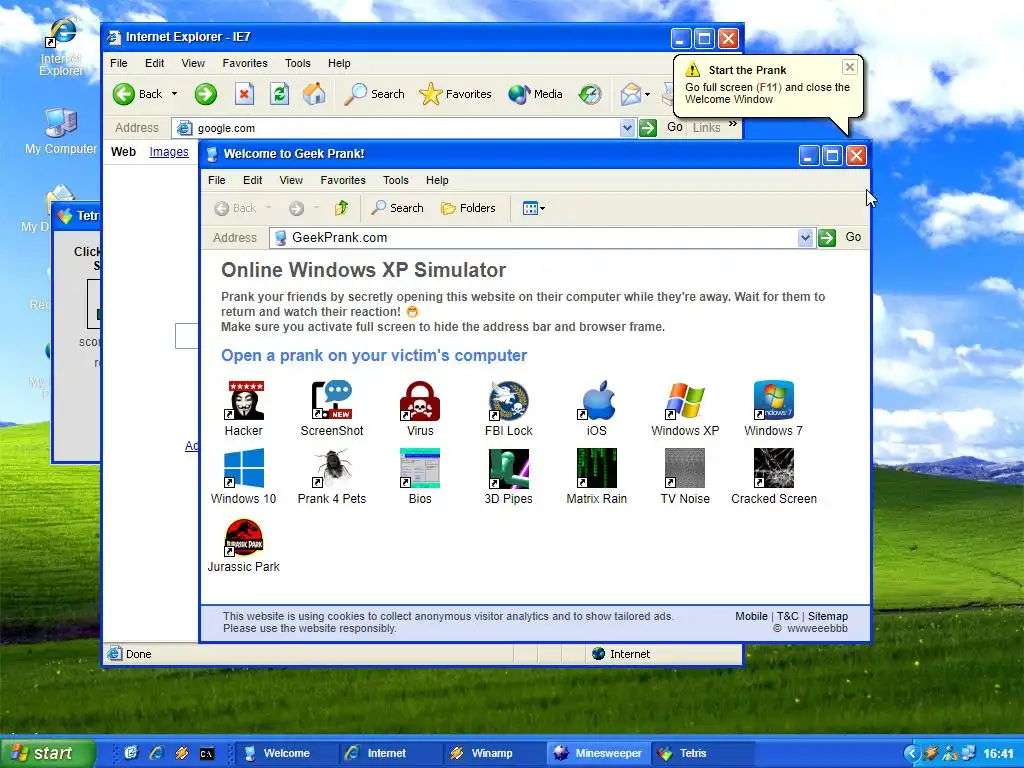Launch the 3D Pipes icon
The image size is (1024, 768).
[508, 476]
